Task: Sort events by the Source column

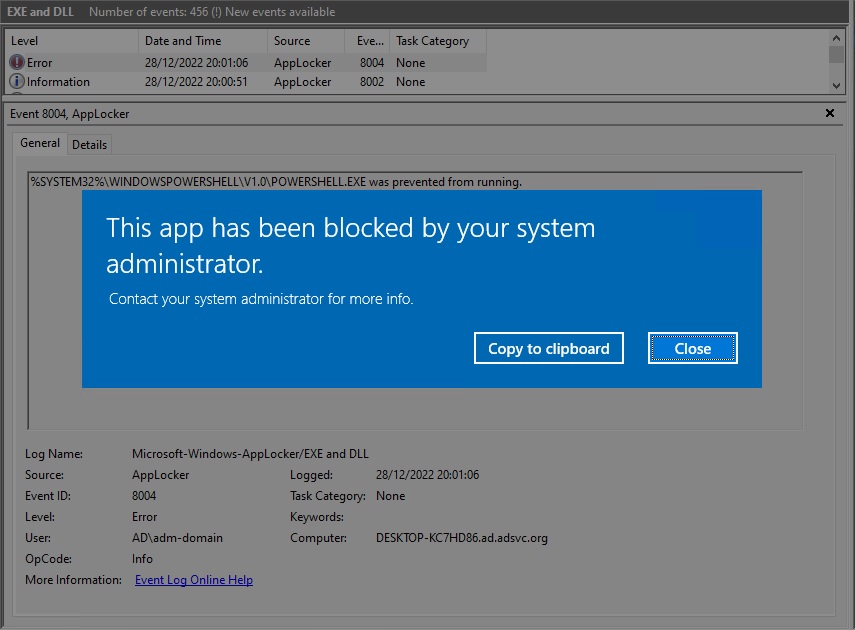Action: 298,41
